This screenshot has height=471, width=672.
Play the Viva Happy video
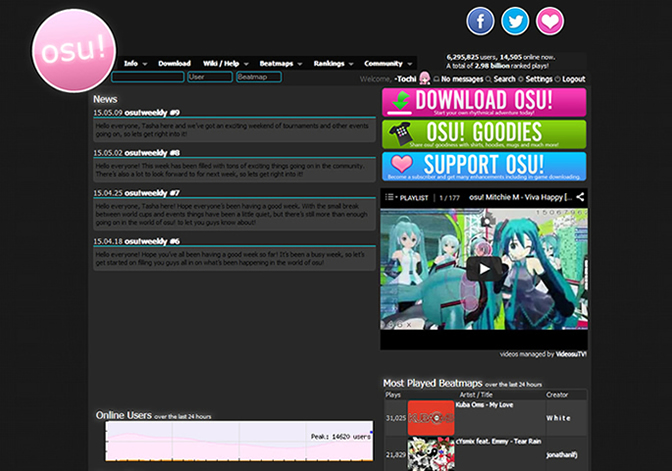pos(484,269)
